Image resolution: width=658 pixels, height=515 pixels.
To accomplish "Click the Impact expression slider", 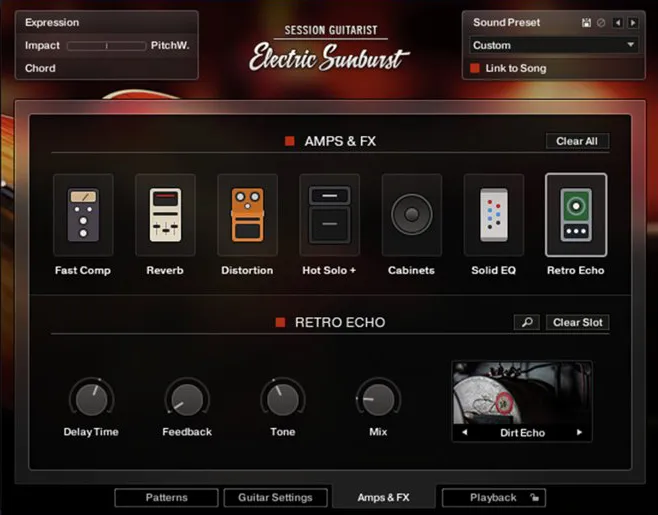I will [106, 46].
